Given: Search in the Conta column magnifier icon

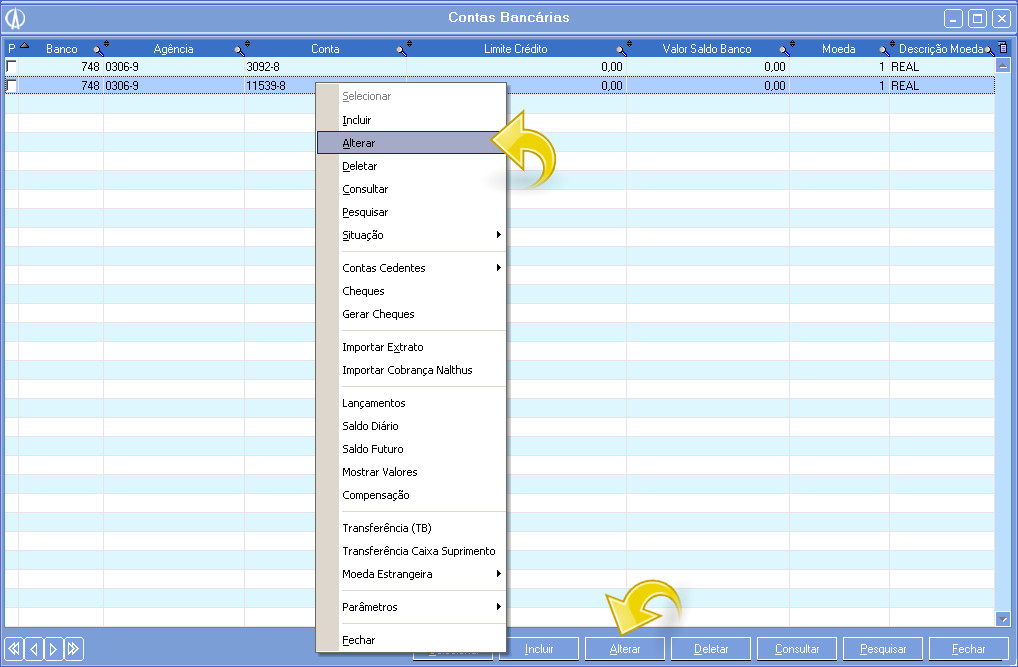Looking at the screenshot, I should [401, 50].
